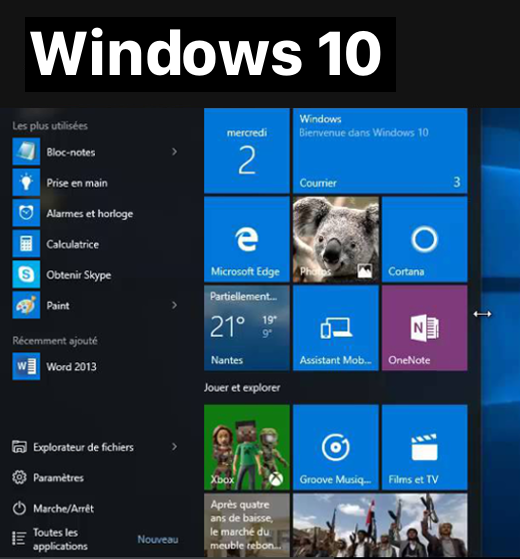The width and height of the screenshot is (520, 559).
Task: Click Bienvenue dans Windows 10 message text
Action: coord(364,133)
